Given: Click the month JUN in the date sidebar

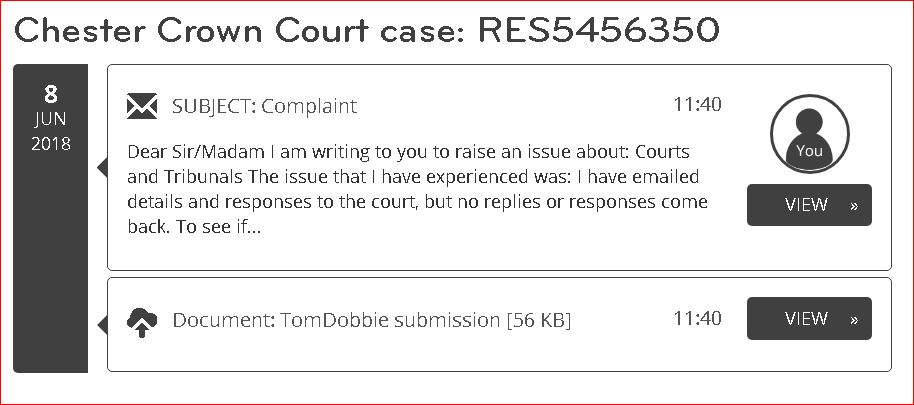Looking at the screenshot, I should (x=51, y=119).
